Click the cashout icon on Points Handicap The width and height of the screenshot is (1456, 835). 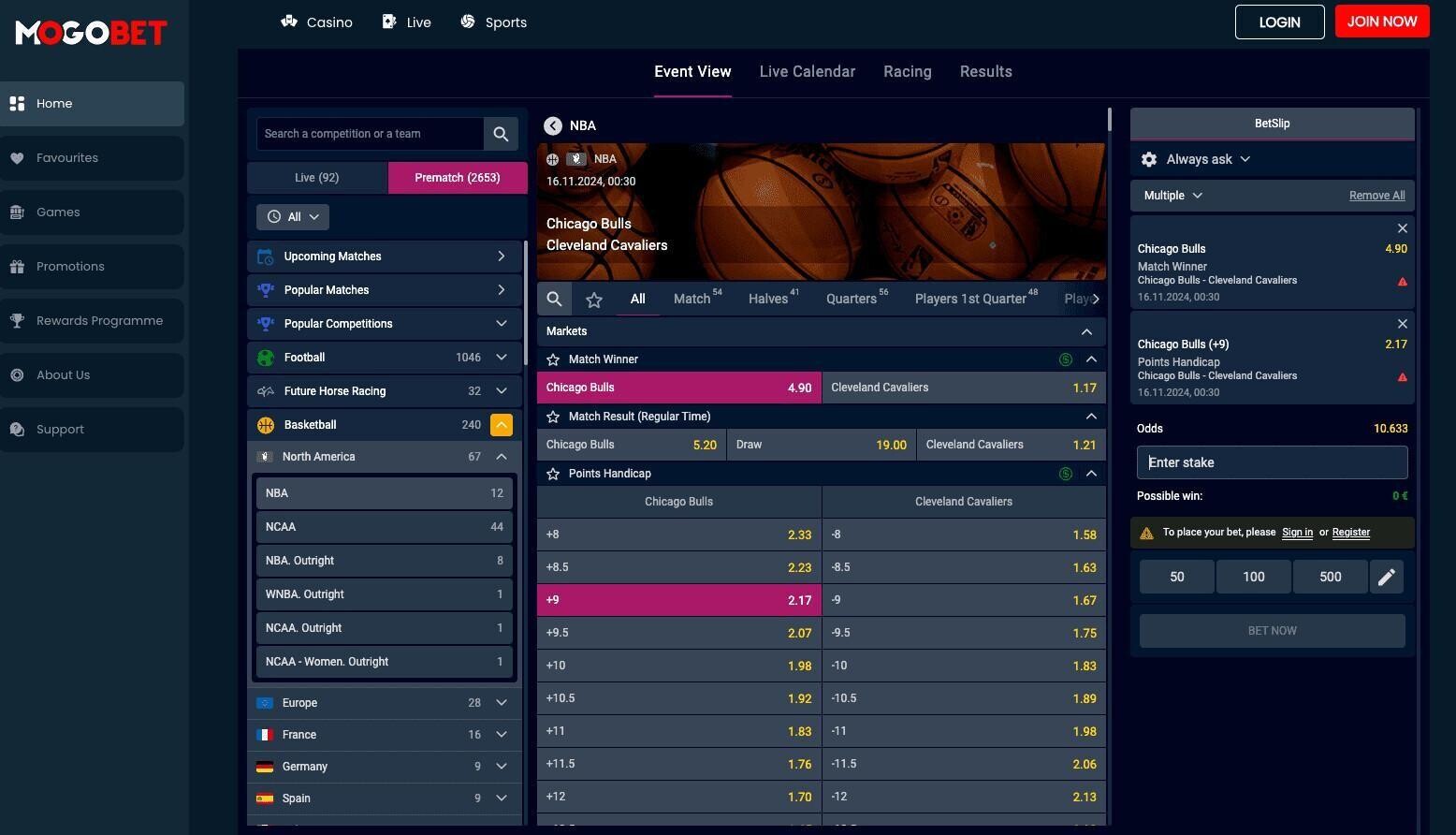1065,474
